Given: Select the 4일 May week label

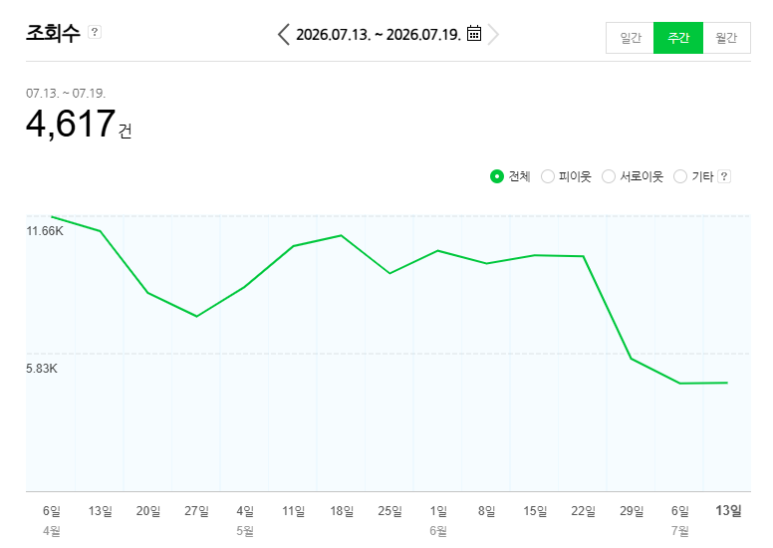Looking at the screenshot, I should 245,511.
